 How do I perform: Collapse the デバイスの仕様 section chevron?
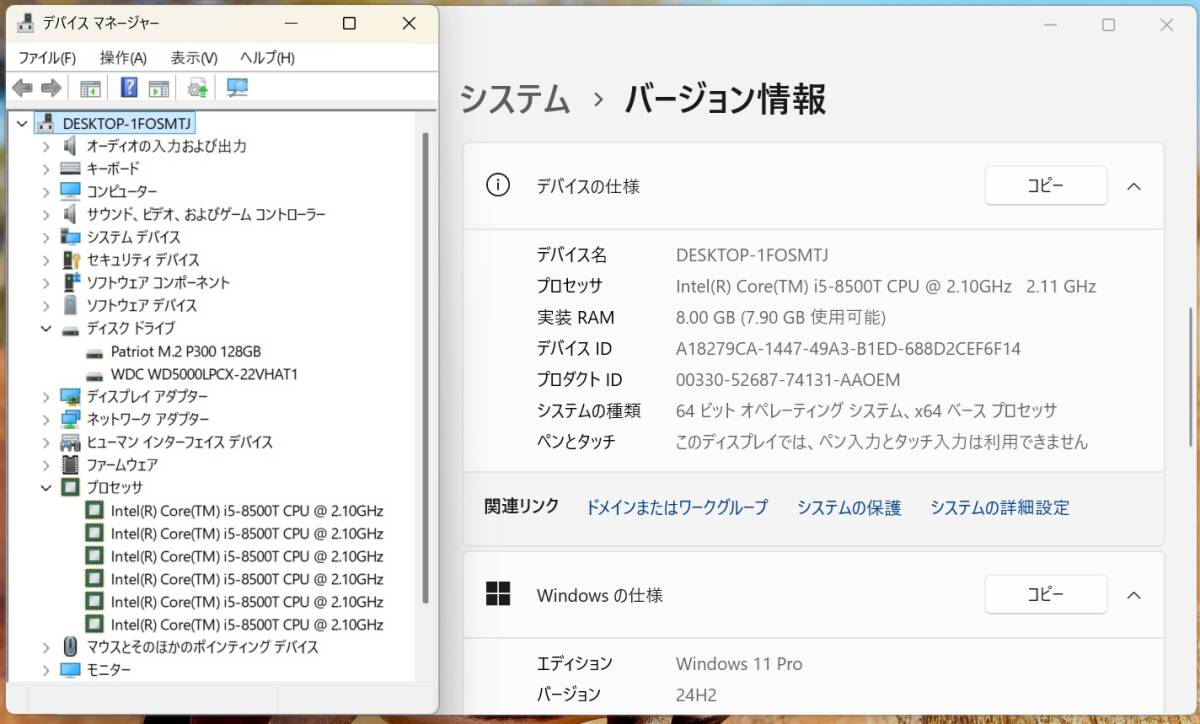coord(1133,186)
